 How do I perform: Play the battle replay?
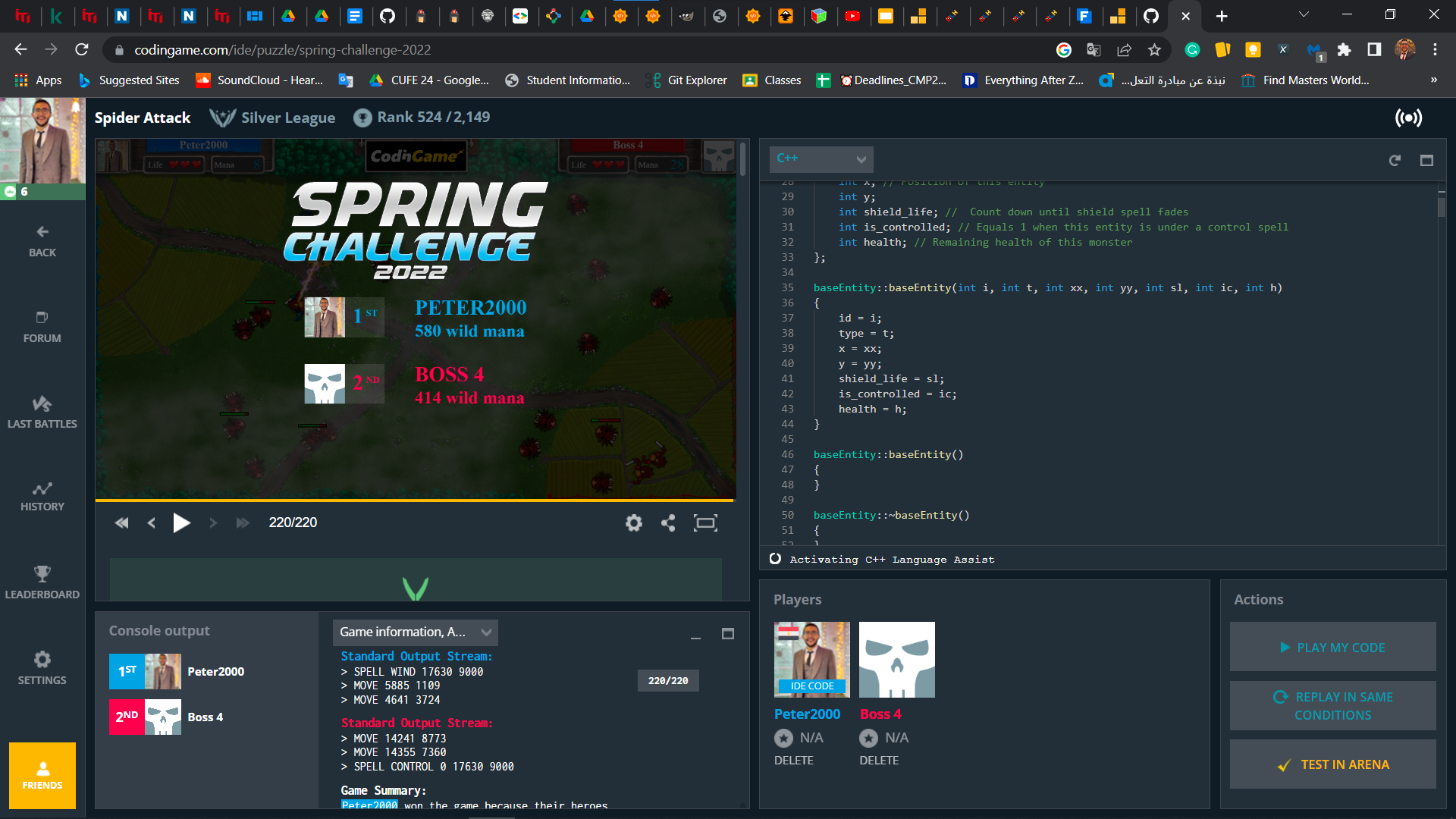181,522
